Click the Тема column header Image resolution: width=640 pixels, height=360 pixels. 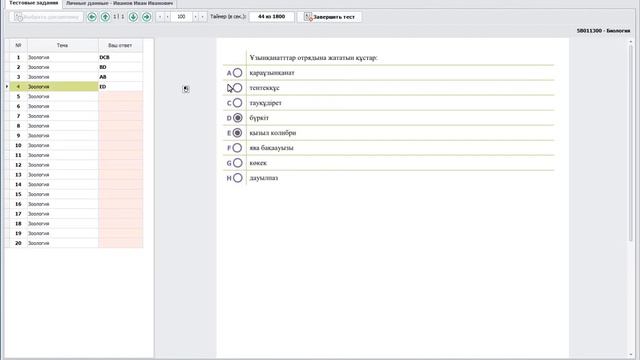click(62, 45)
